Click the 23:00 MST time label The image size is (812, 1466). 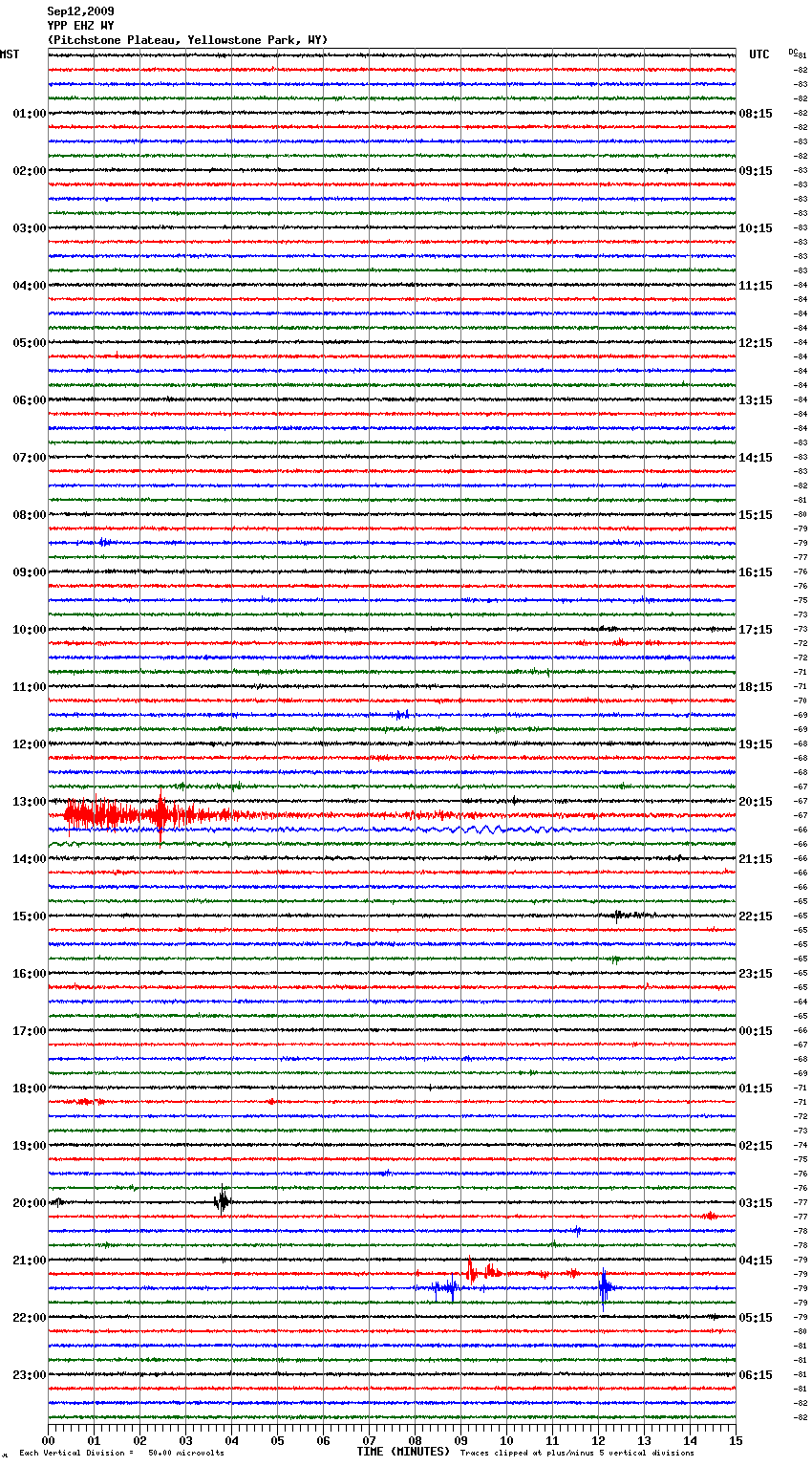click(29, 1375)
